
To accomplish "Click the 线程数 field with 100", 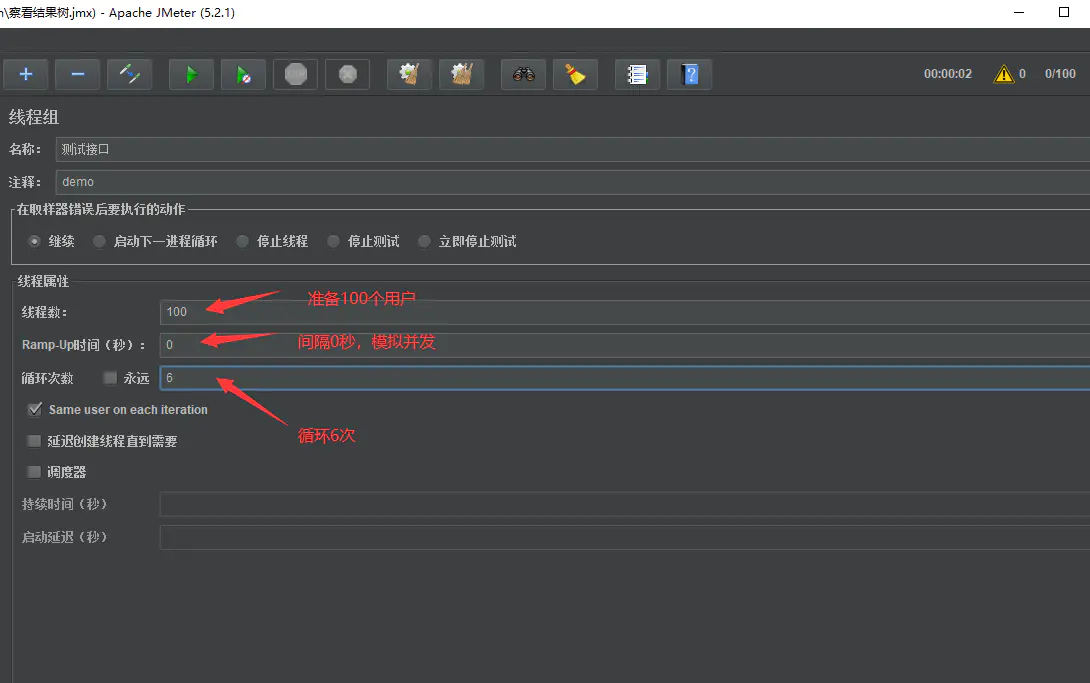I will (624, 312).
